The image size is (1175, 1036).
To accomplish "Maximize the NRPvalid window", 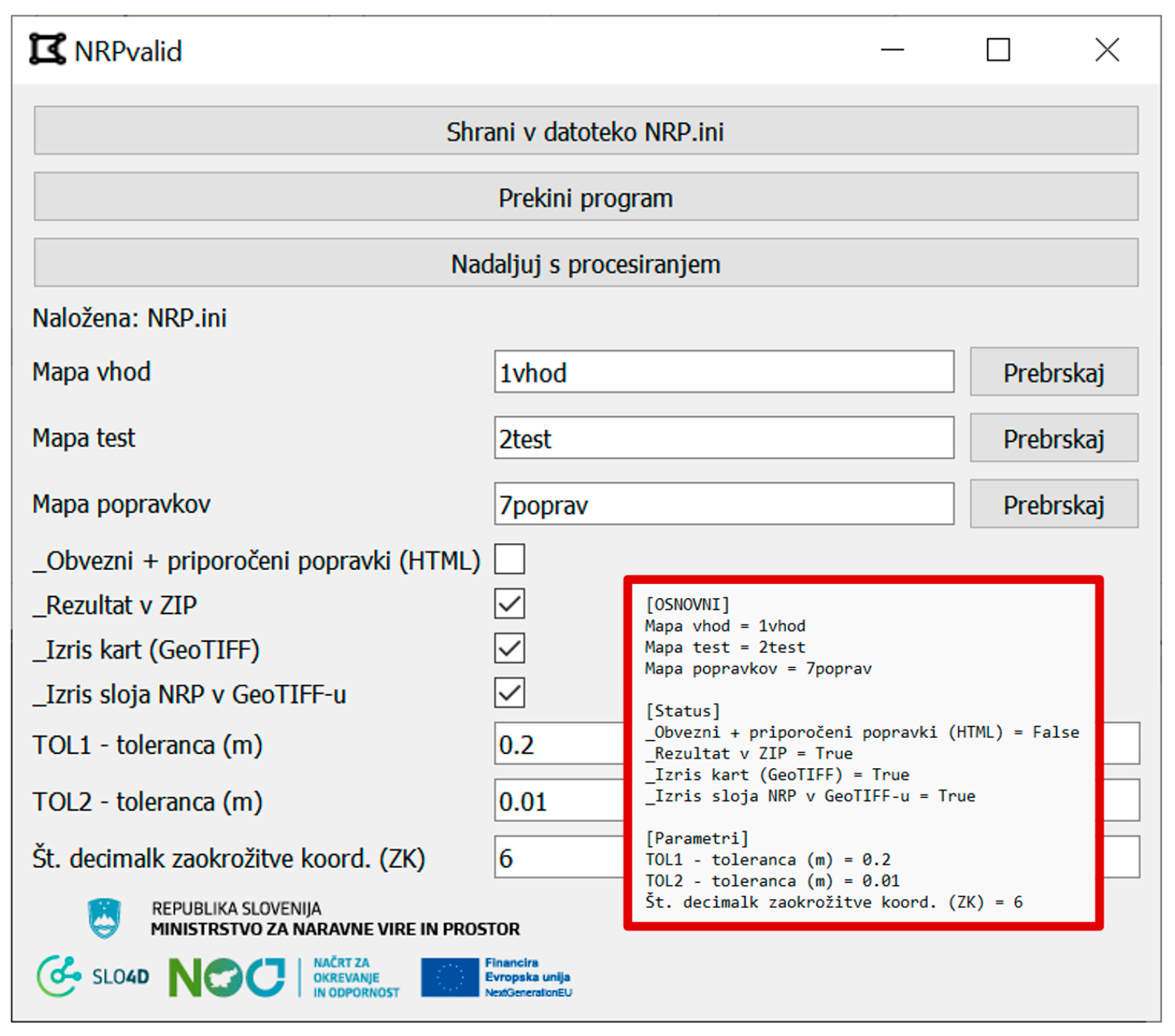I will click(997, 50).
